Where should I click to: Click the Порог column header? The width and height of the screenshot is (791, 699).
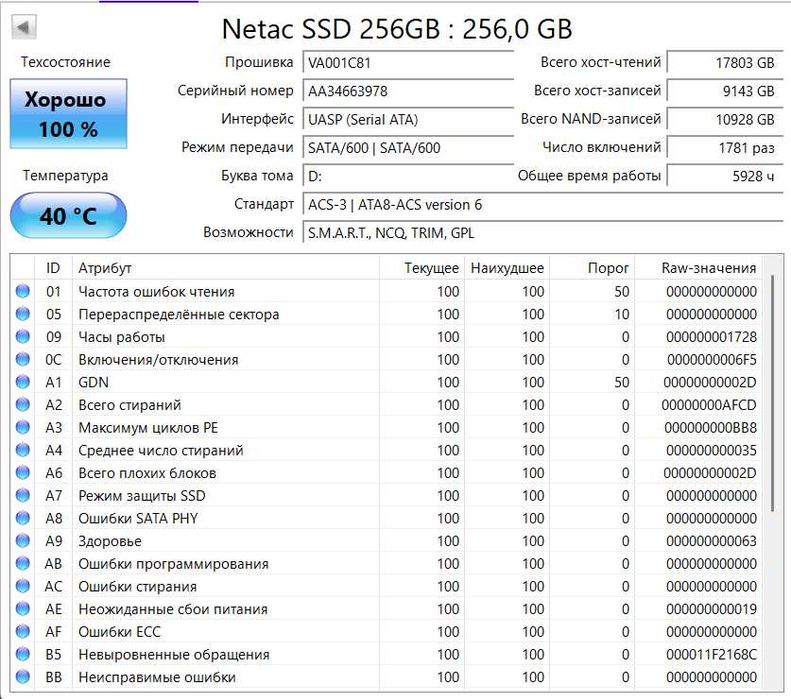click(x=592, y=268)
